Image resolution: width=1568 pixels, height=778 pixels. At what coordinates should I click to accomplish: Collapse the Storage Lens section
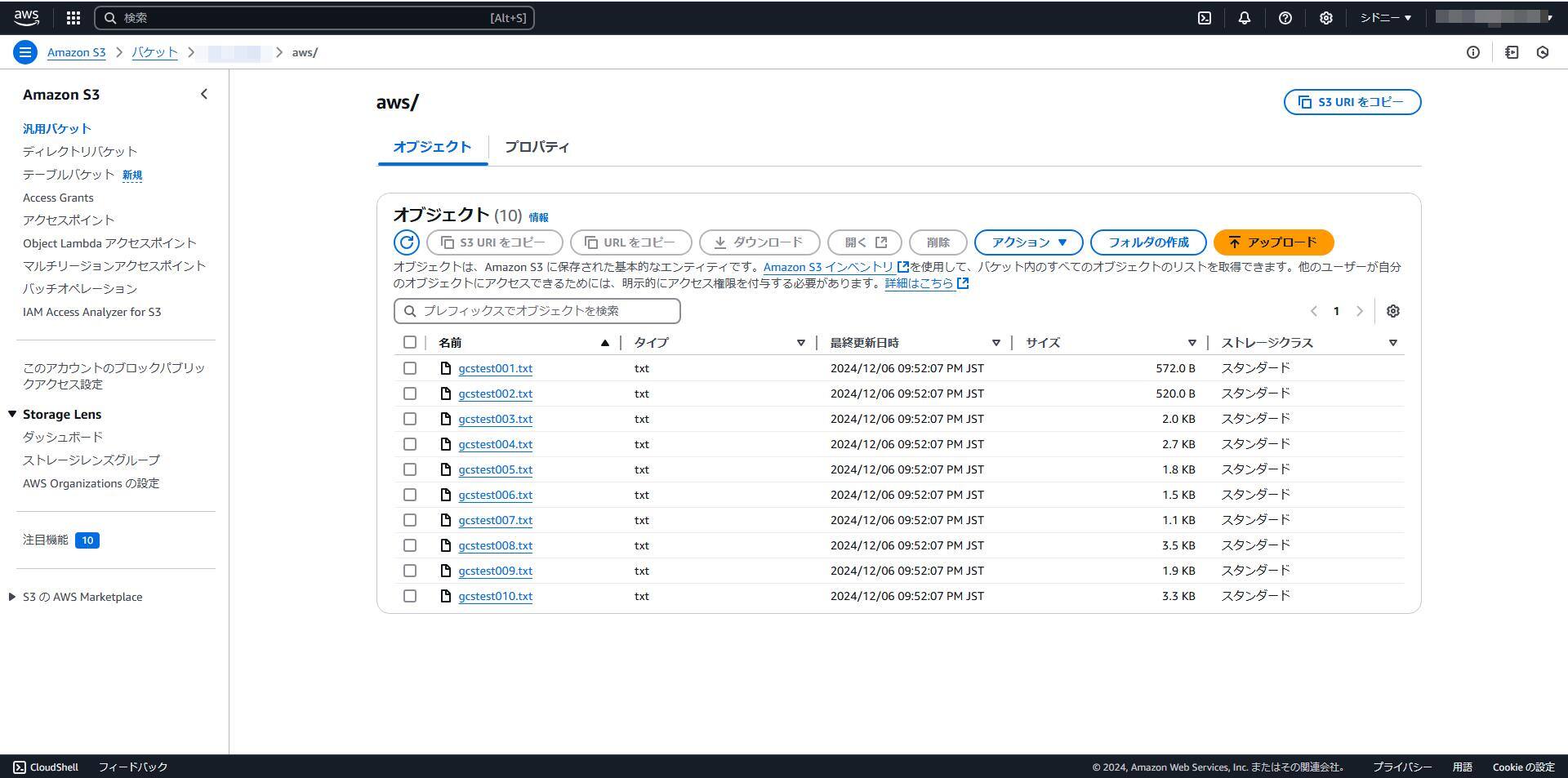tap(12, 414)
